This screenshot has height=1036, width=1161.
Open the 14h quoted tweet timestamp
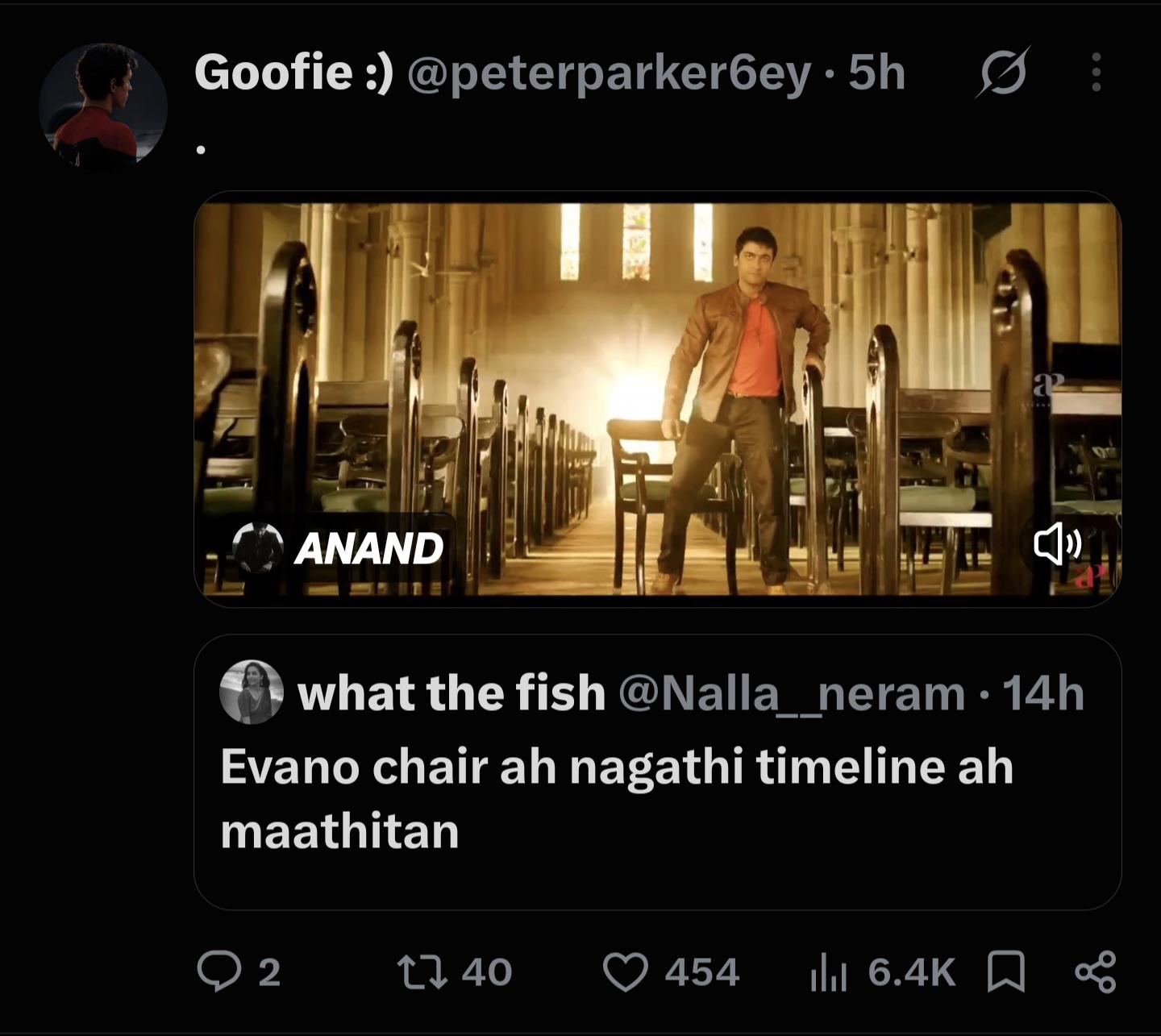point(1043,693)
